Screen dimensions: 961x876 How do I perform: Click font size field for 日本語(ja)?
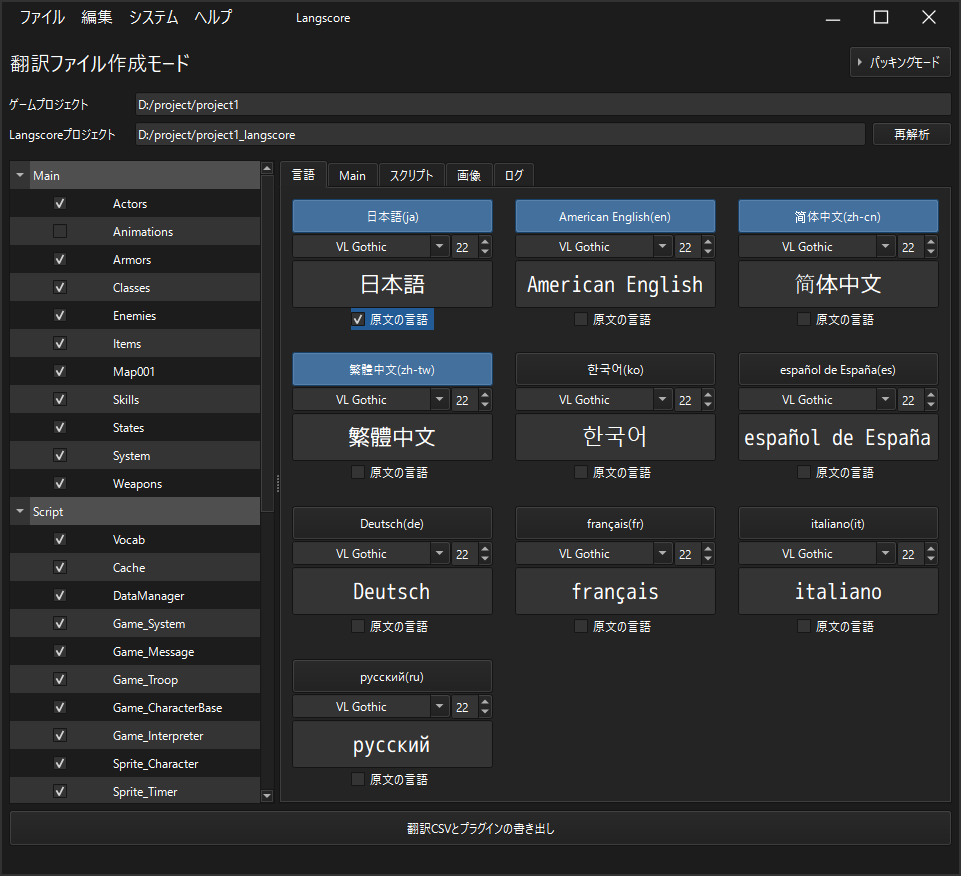(465, 246)
